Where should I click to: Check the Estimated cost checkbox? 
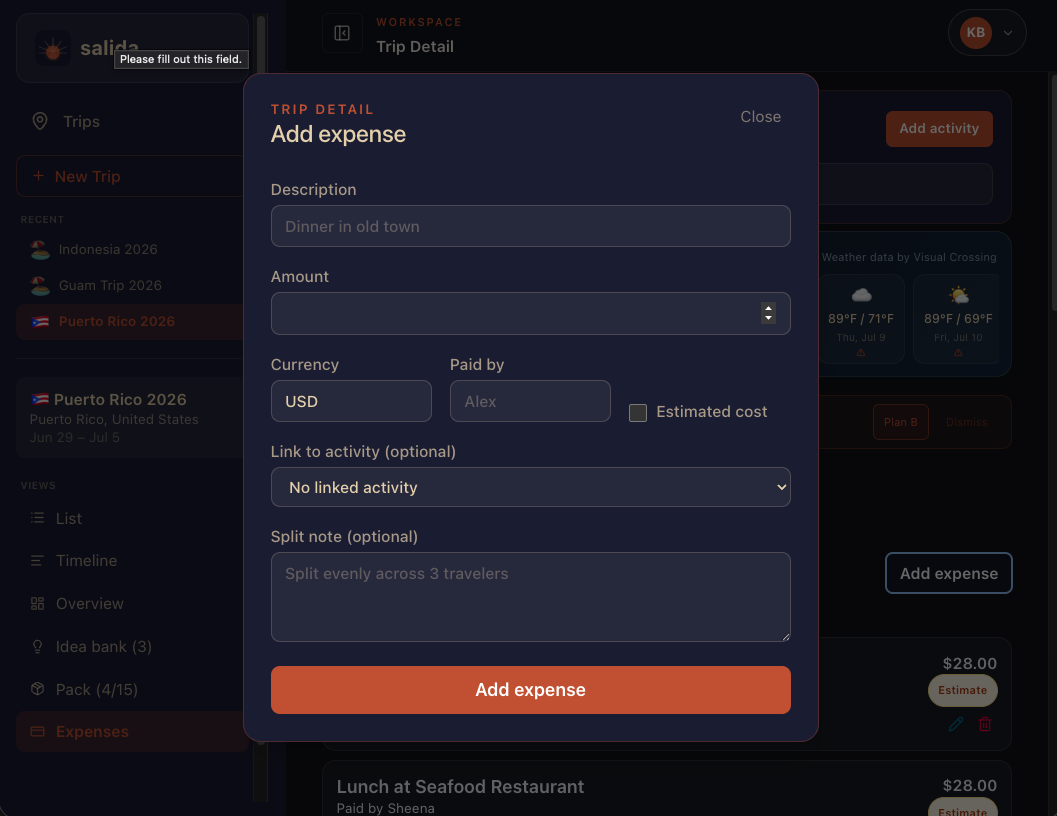click(x=638, y=413)
